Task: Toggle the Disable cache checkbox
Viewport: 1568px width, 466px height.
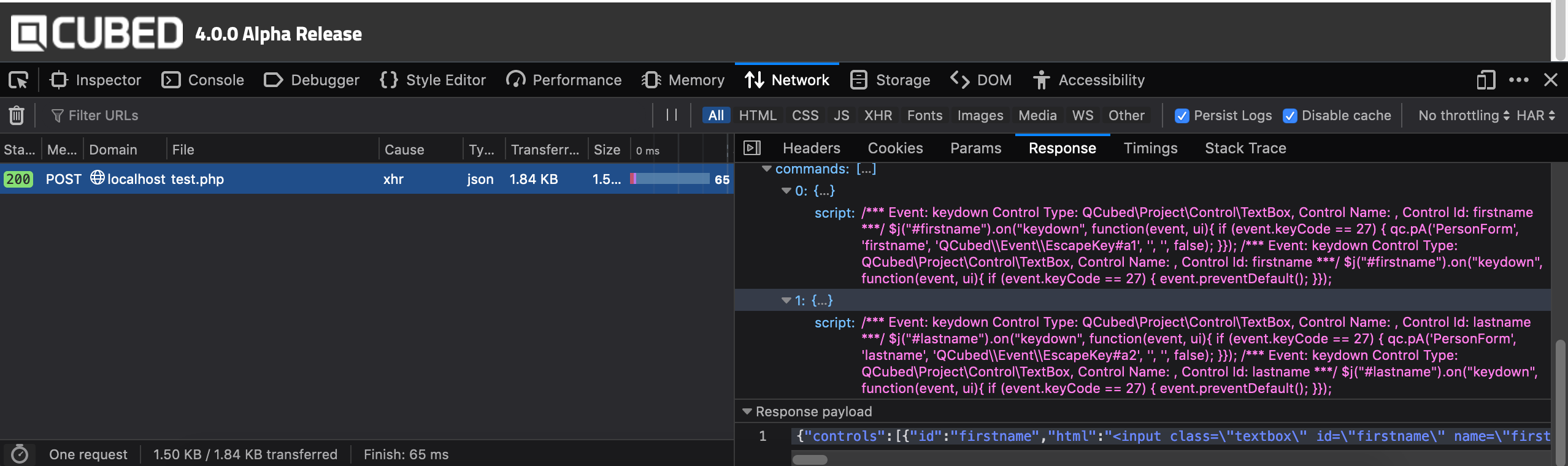Action: coord(1290,116)
